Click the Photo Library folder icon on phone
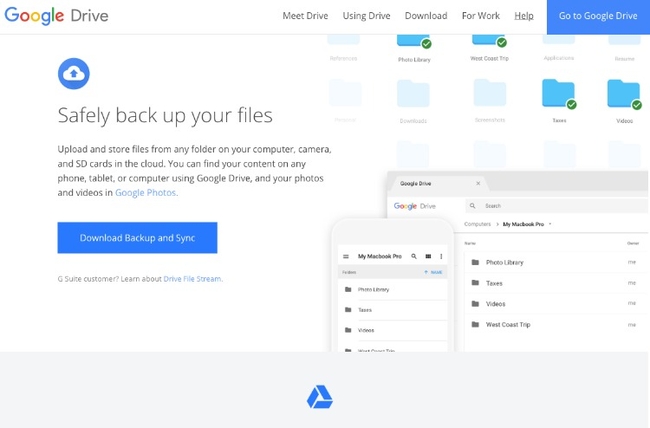This screenshot has width=650, height=428. (x=348, y=289)
